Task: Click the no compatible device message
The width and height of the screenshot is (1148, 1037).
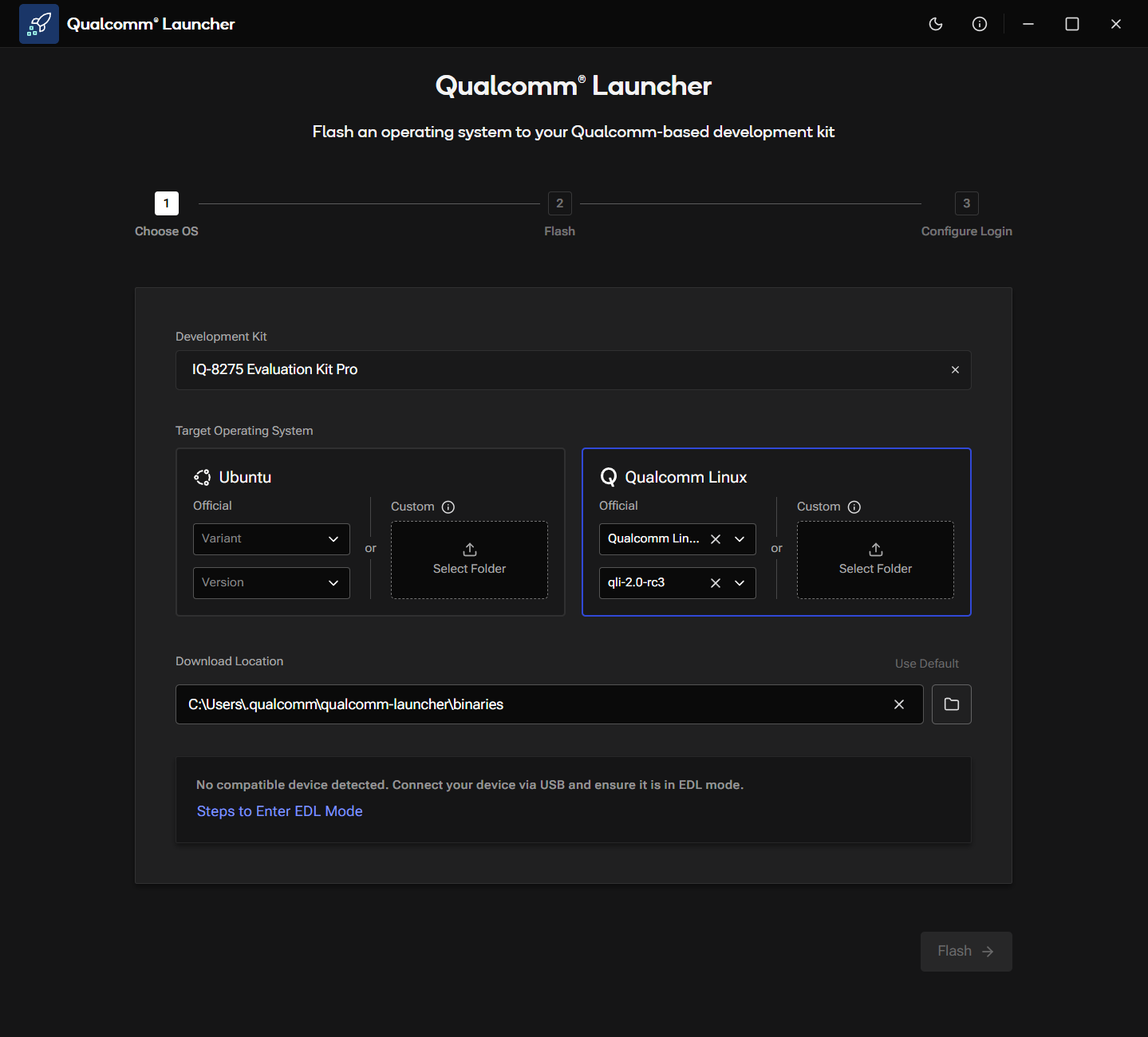Action: click(470, 785)
